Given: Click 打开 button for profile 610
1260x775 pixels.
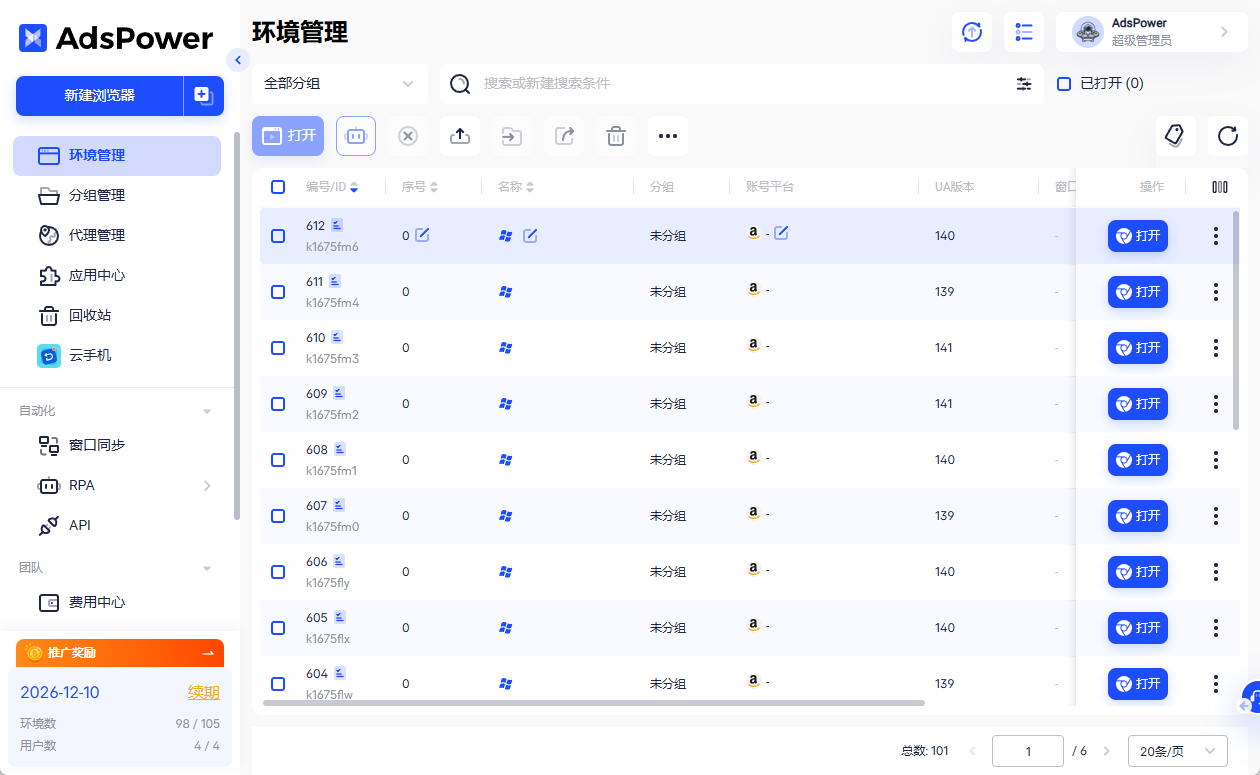Looking at the screenshot, I should [1137, 348].
